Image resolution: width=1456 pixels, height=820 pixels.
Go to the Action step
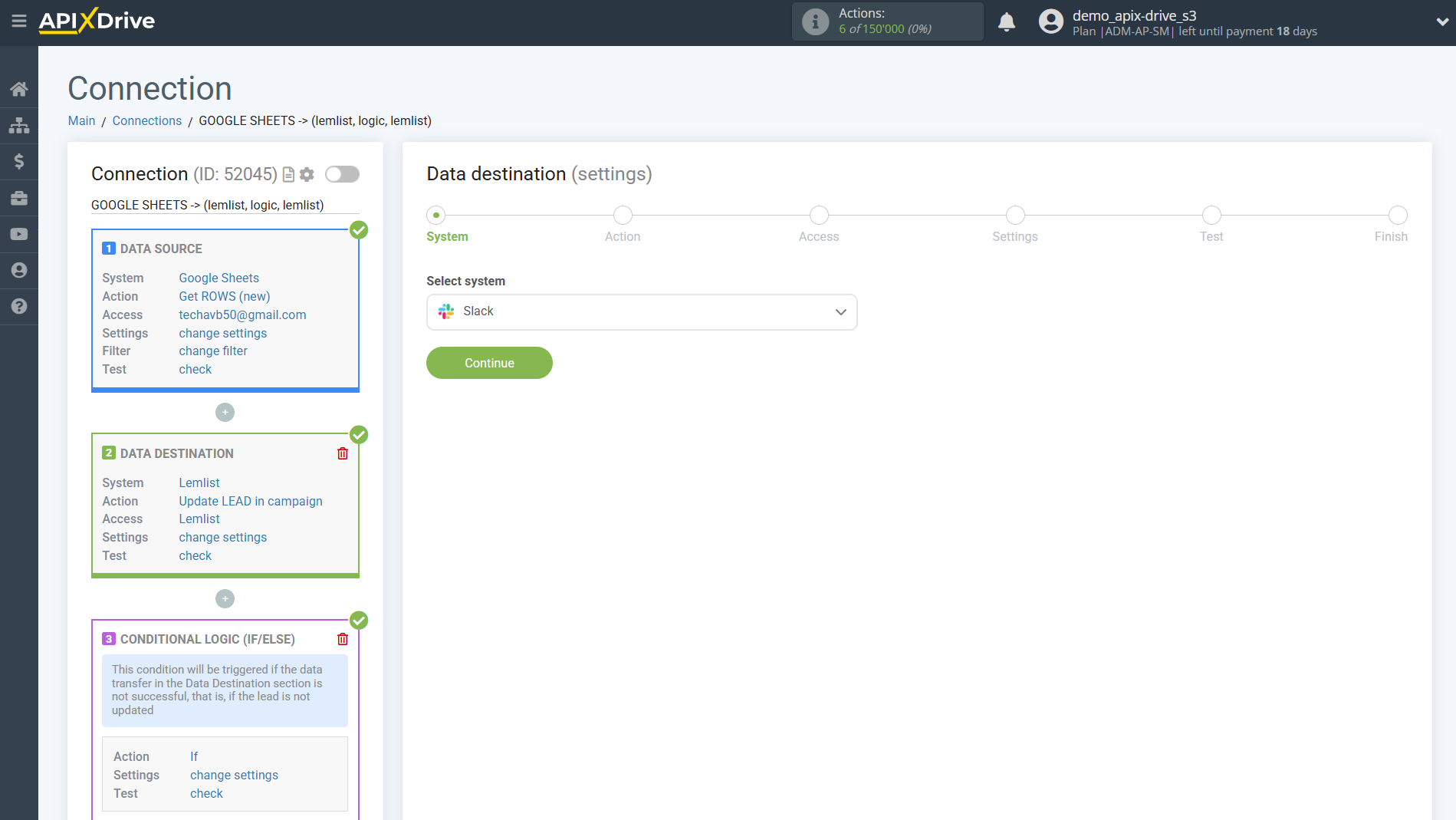[x=623, y=216]
